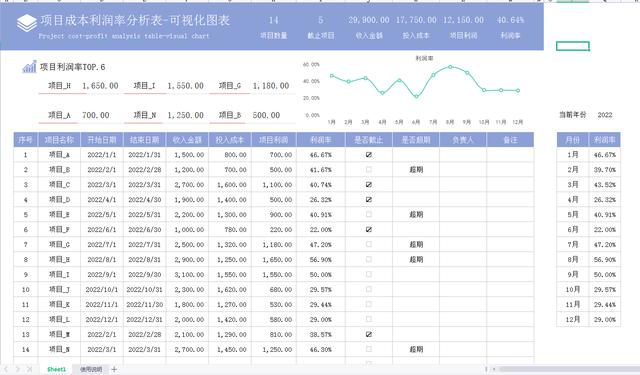Toggle the 是否截止 checkbox for 项目_A
This screenshot has height=375, width=640.
[x=369, y=155]
